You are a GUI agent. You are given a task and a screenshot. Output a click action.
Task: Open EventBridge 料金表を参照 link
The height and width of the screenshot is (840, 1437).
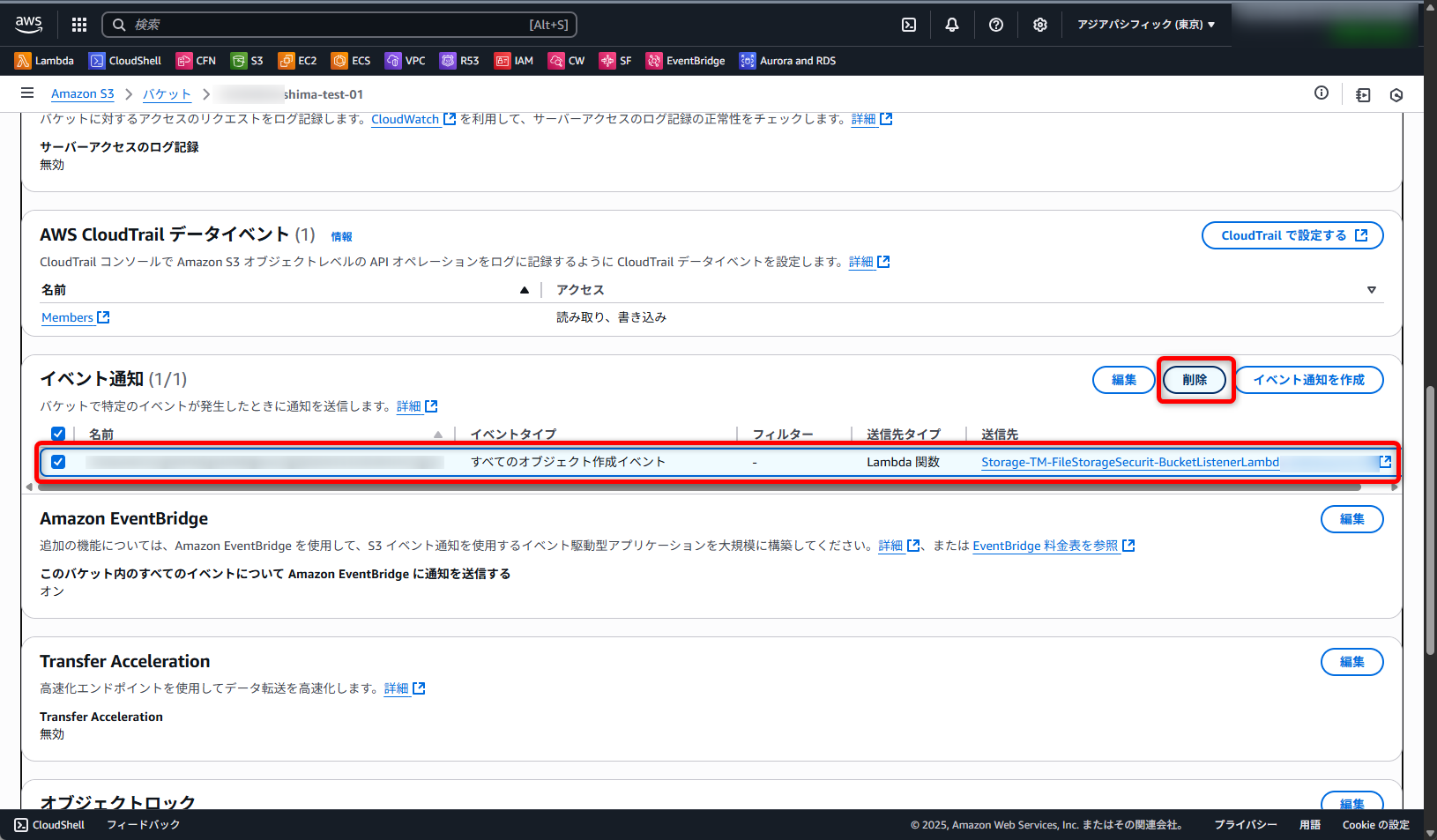click(x=1054, y=546)
